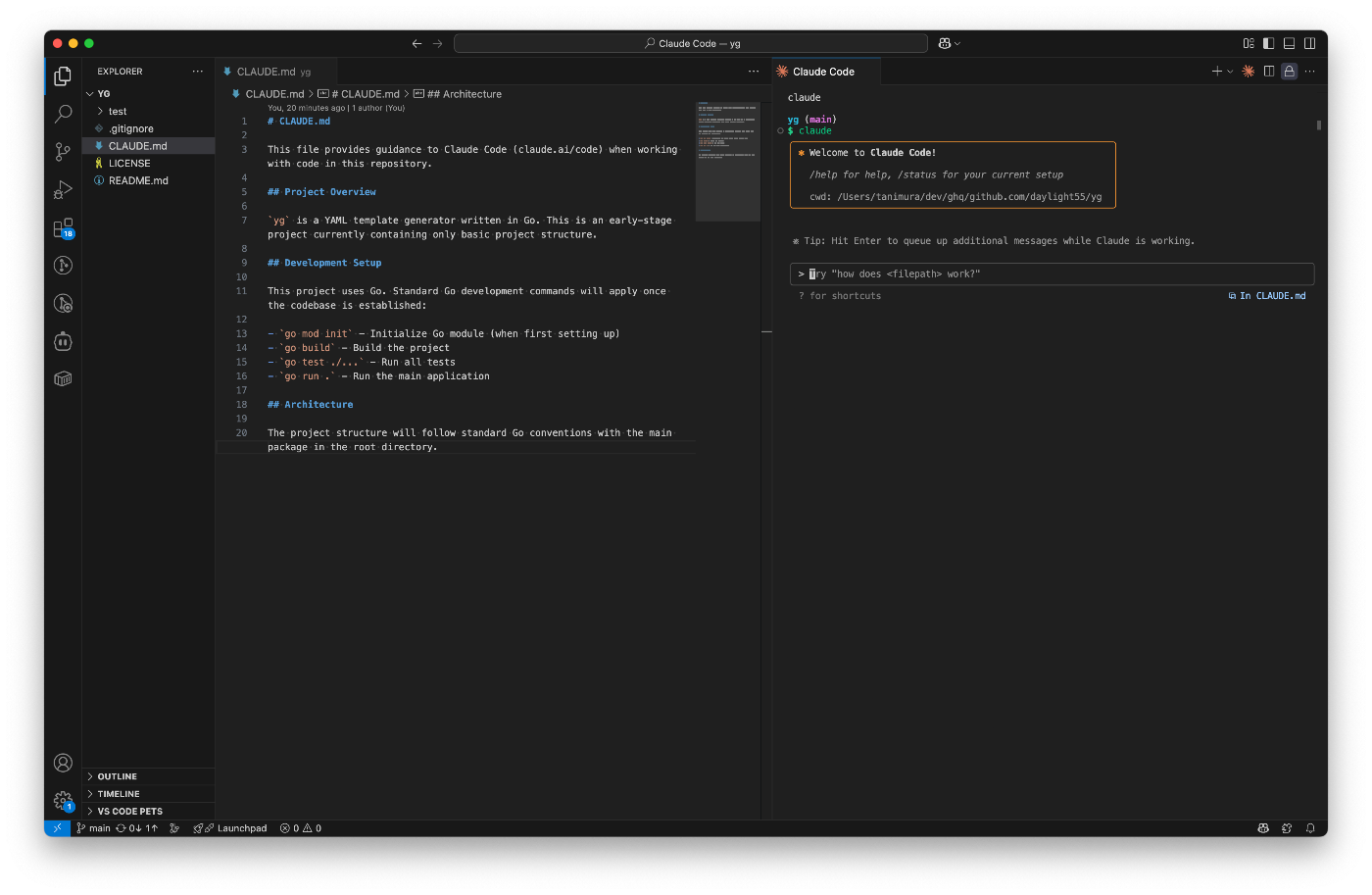Open the Source Control view
Image resolution: width=1372 pixels, height=895 pixels.
63,152
